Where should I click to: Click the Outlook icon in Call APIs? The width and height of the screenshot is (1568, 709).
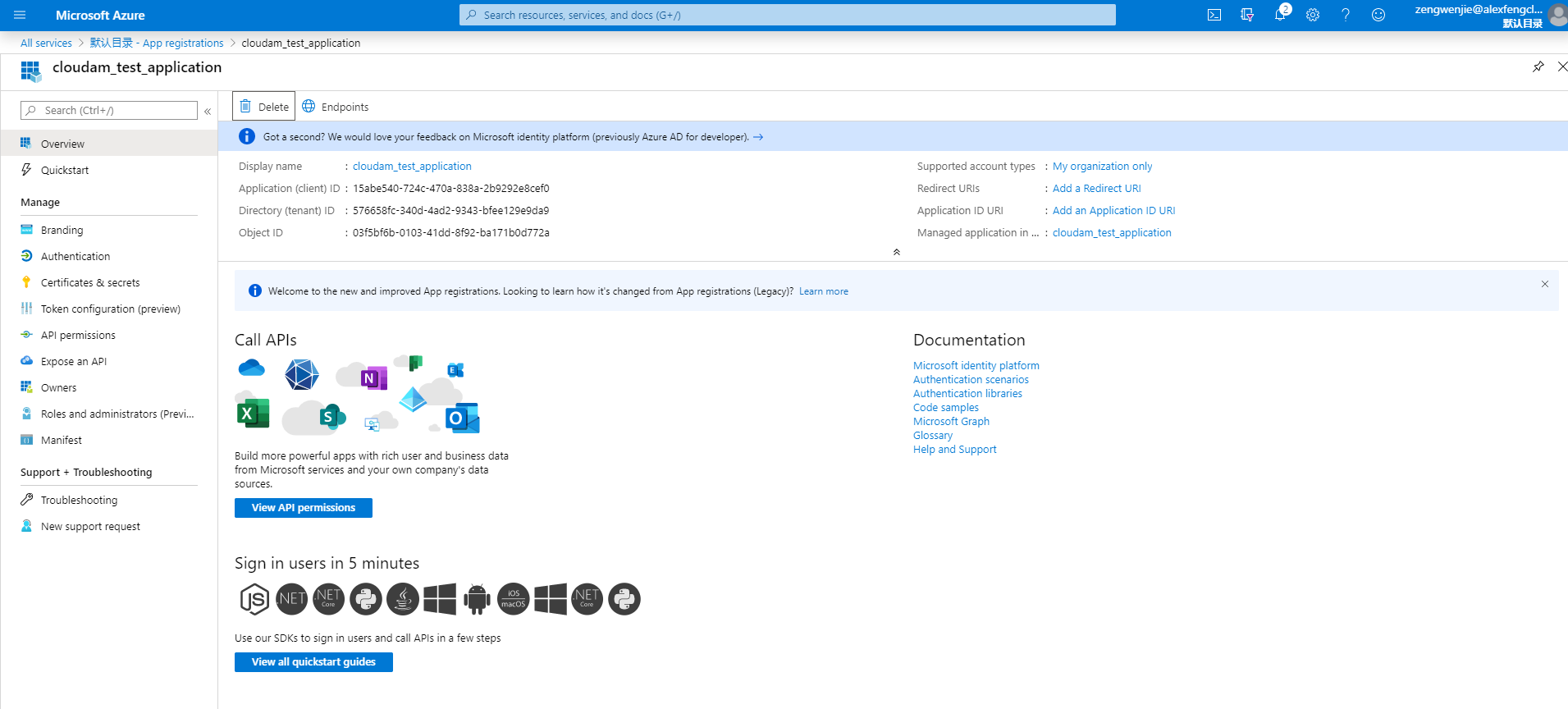coord(462,419)
